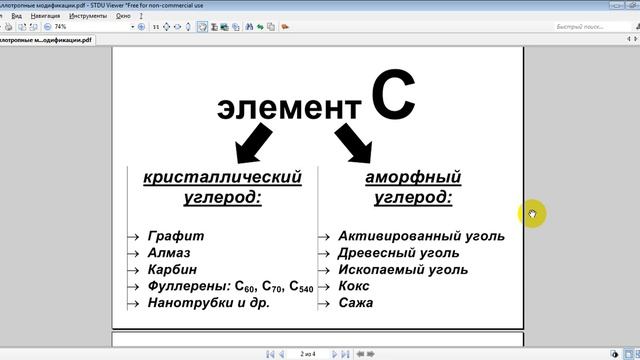This screenshot has height=360, width=640.
Task: Click the page number field "2 из 4"
Action: tap(308, 354)
